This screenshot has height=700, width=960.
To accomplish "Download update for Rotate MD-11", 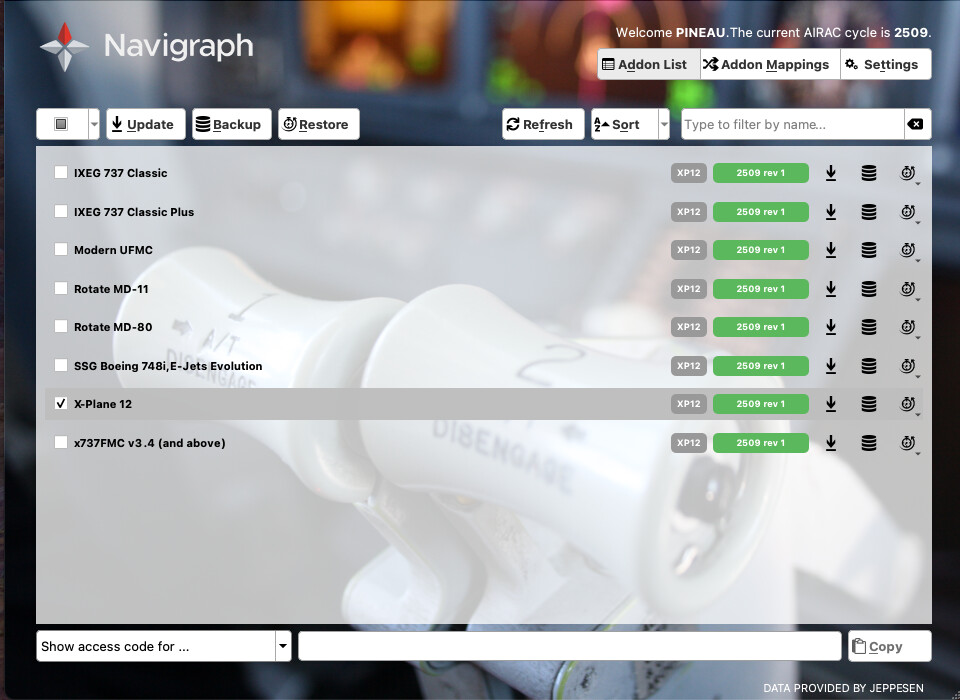I will [x=831, y=289].
